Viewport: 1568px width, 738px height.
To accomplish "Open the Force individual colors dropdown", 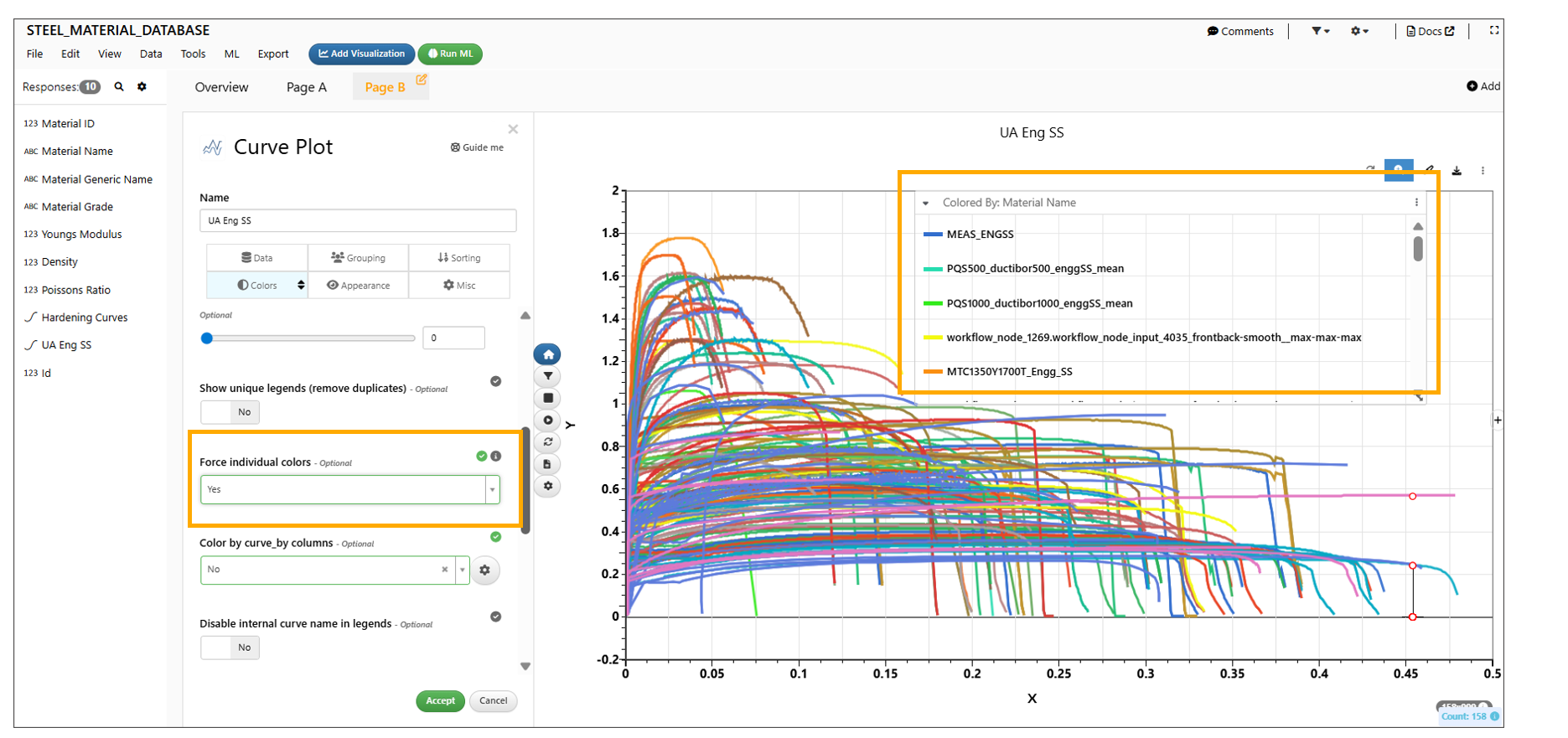I will click(x=492, y=489).
